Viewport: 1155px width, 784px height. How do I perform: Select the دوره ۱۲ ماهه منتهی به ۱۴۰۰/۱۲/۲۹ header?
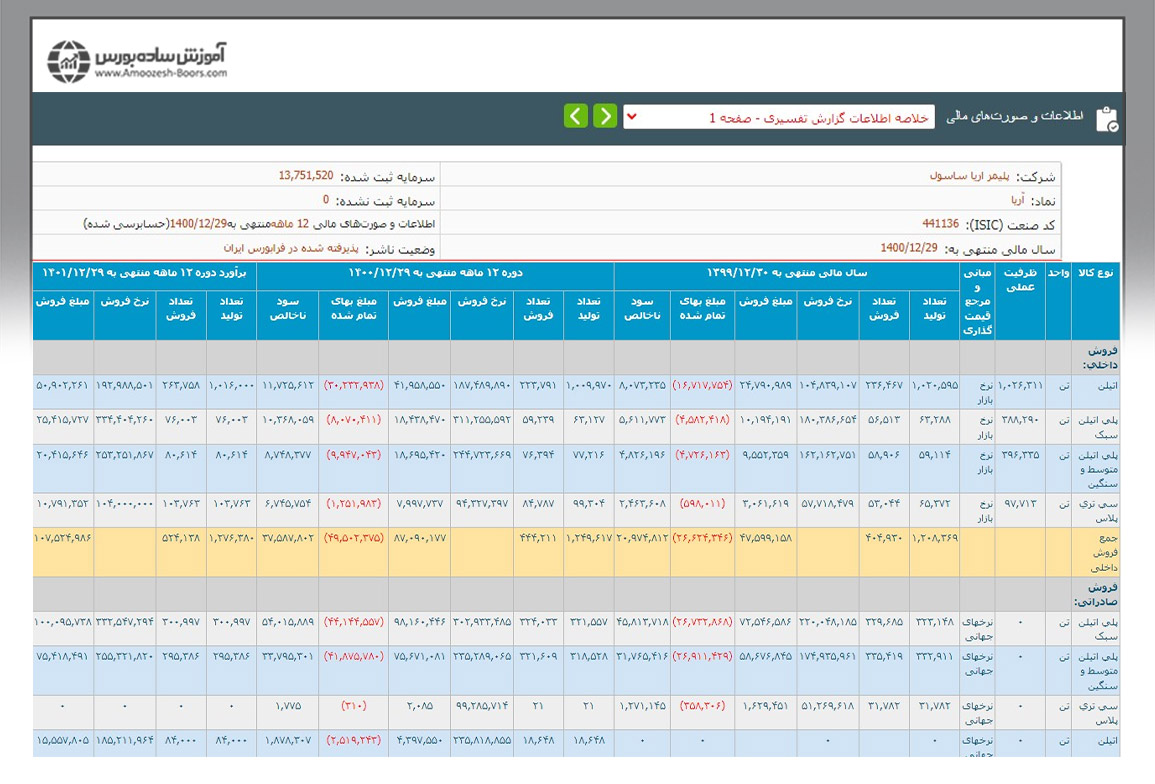pos(435,272)
